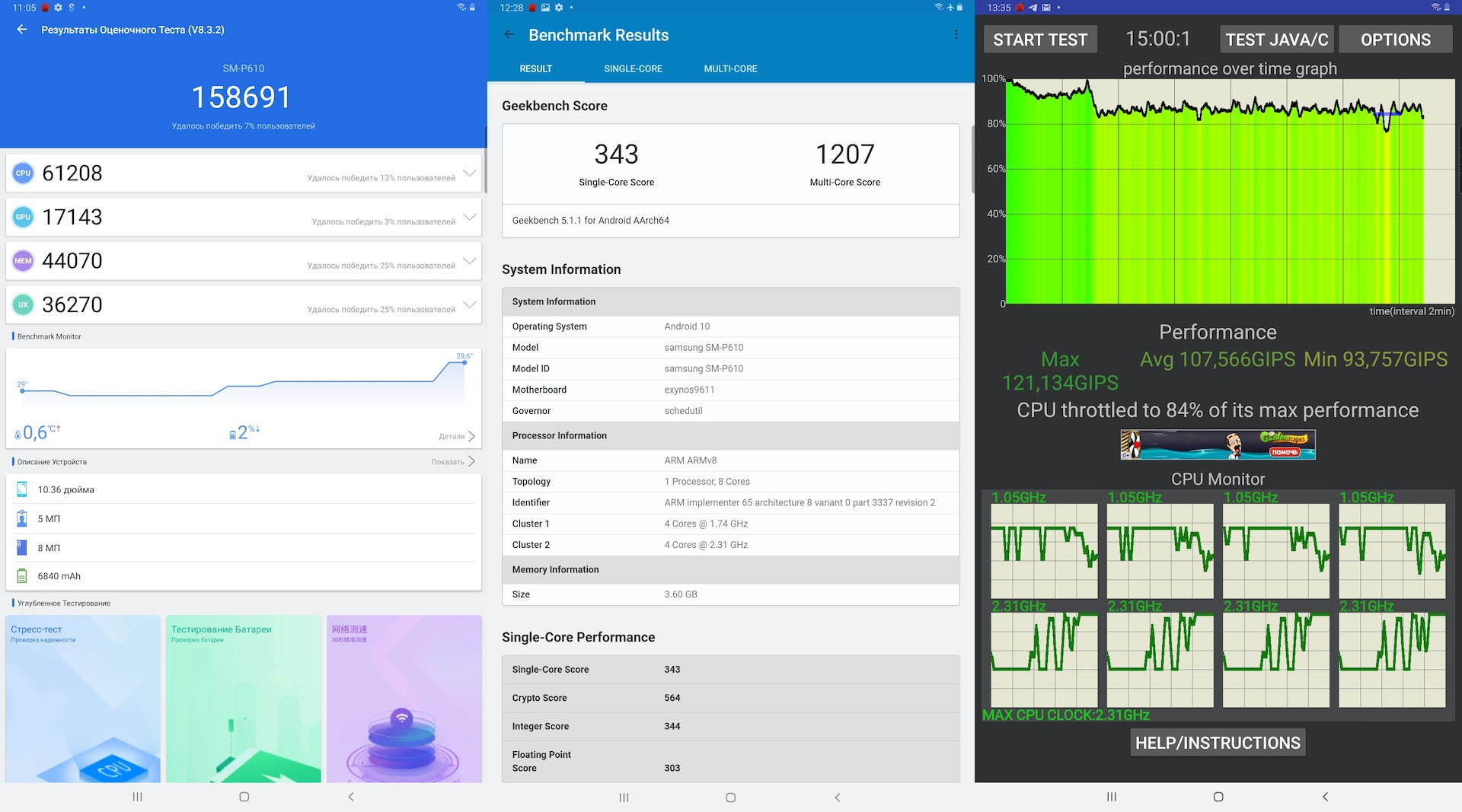The width and height of the screenshot is (1462, 812).
Task: Expand the UX 36270 score row chevron
Action: point(470,304)
